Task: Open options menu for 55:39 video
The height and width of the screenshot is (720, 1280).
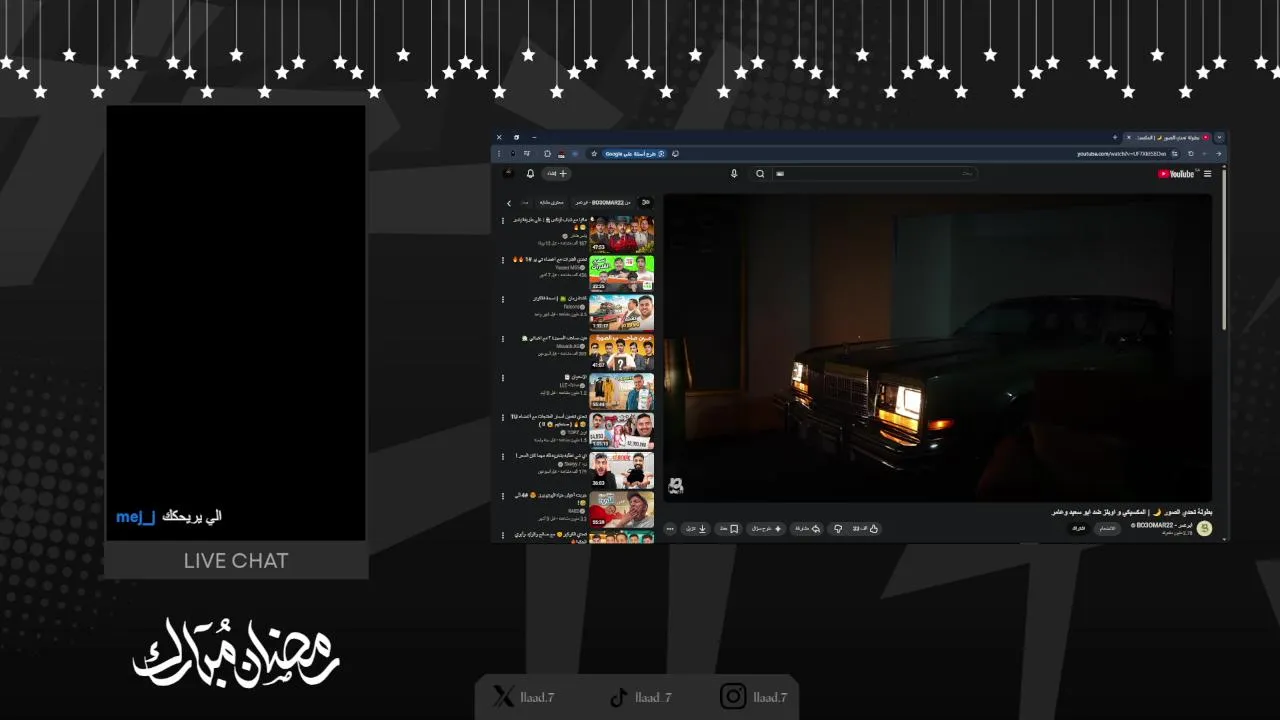Action: click(x=502, y=496)
